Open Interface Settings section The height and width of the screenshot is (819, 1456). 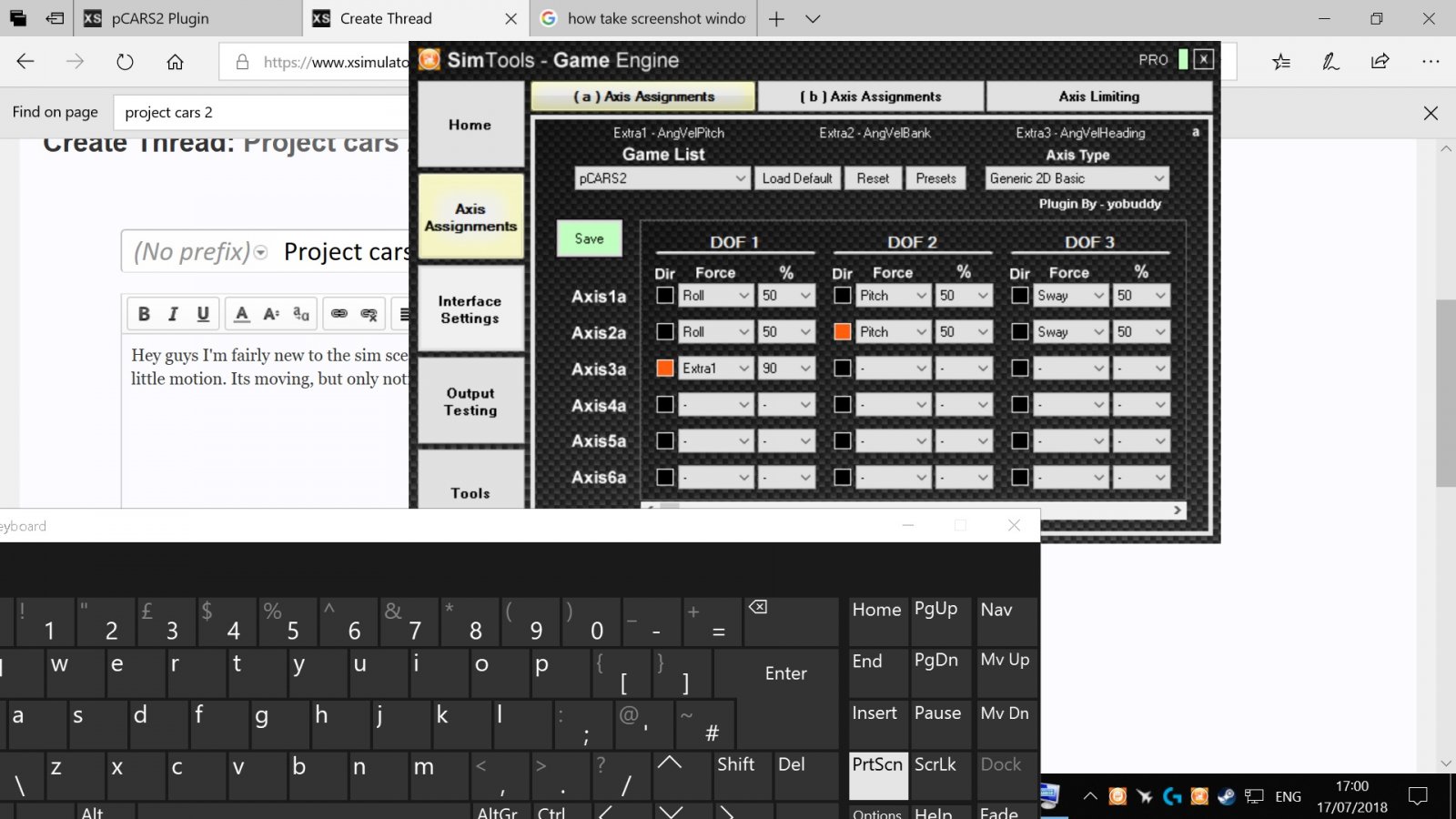470,309
